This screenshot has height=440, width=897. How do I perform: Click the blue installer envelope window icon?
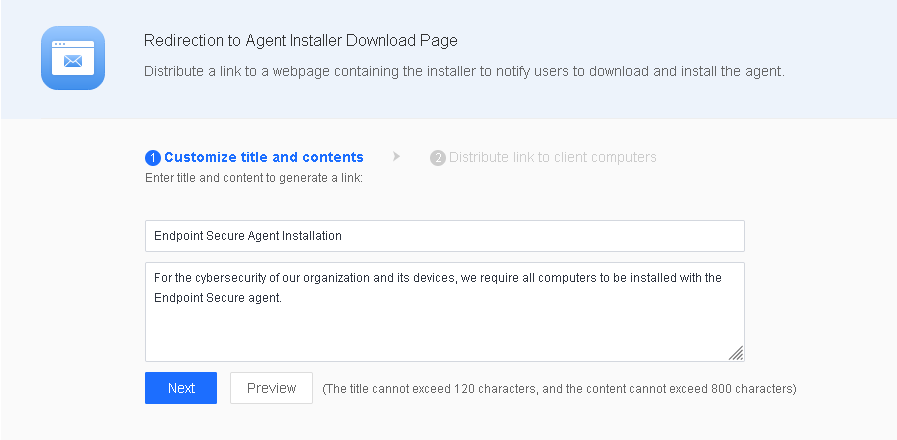(73, 58)
